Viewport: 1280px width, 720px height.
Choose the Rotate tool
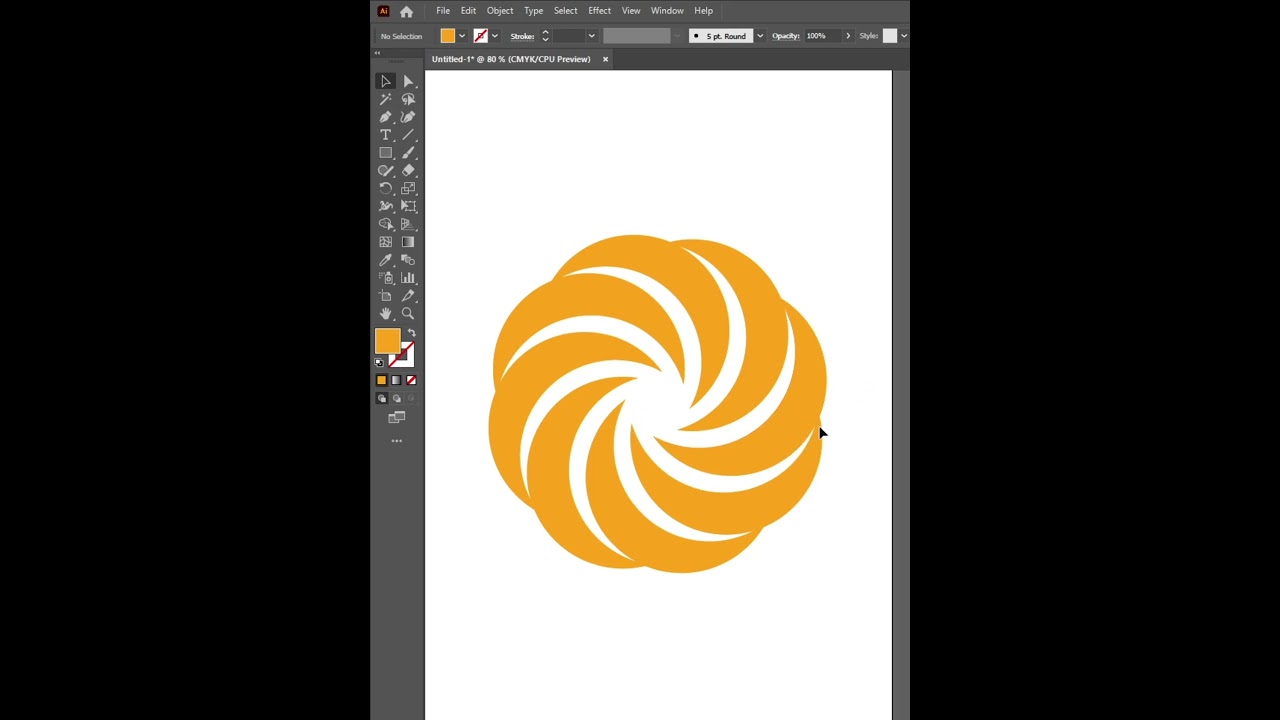(386, 189)
